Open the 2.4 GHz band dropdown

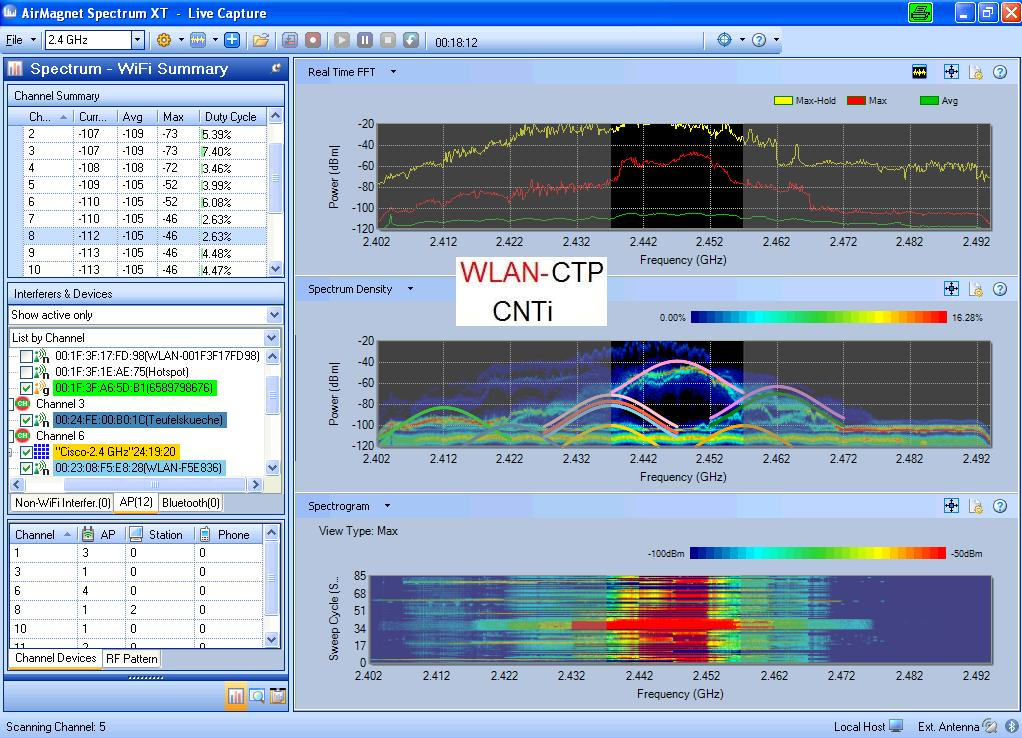click(x=137, y=40)
